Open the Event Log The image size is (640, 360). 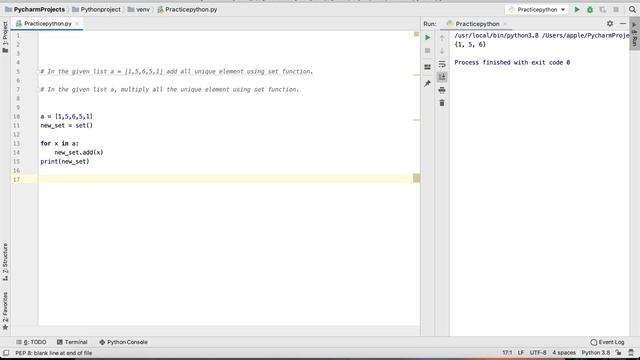(607, 342)
